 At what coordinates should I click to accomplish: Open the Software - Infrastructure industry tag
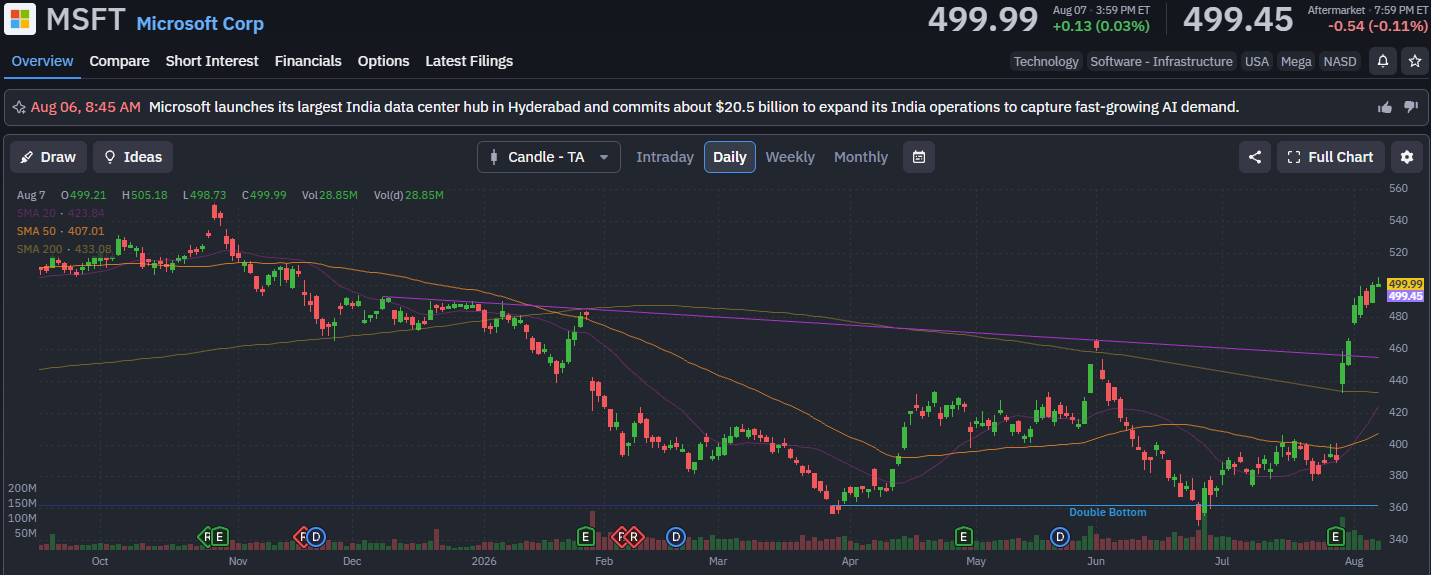click(x=1161, y=61)
